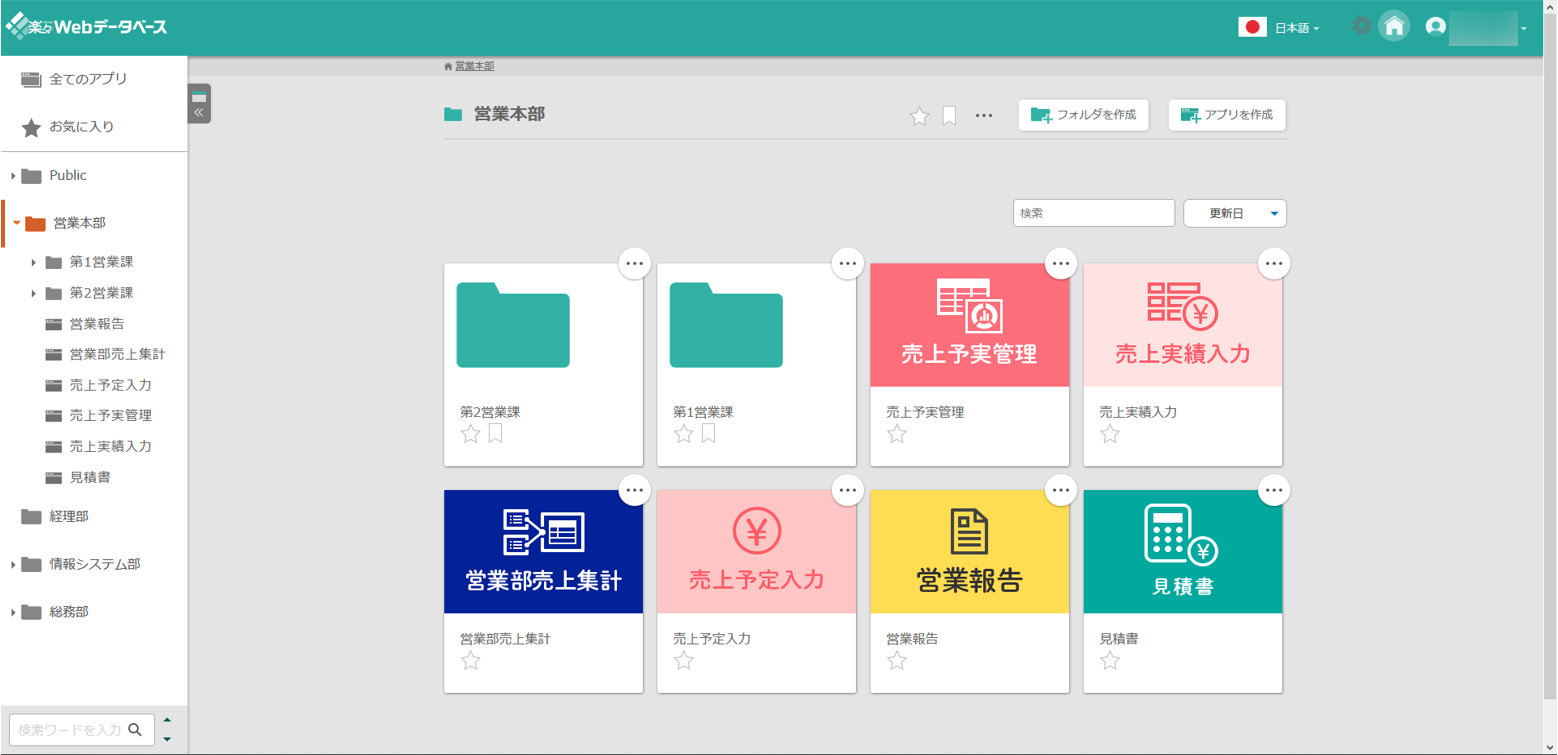Favorite the 売上予実管理 app with its star
The height and width of the screenshot is (755, 1558).
click(x=897, y=433)
